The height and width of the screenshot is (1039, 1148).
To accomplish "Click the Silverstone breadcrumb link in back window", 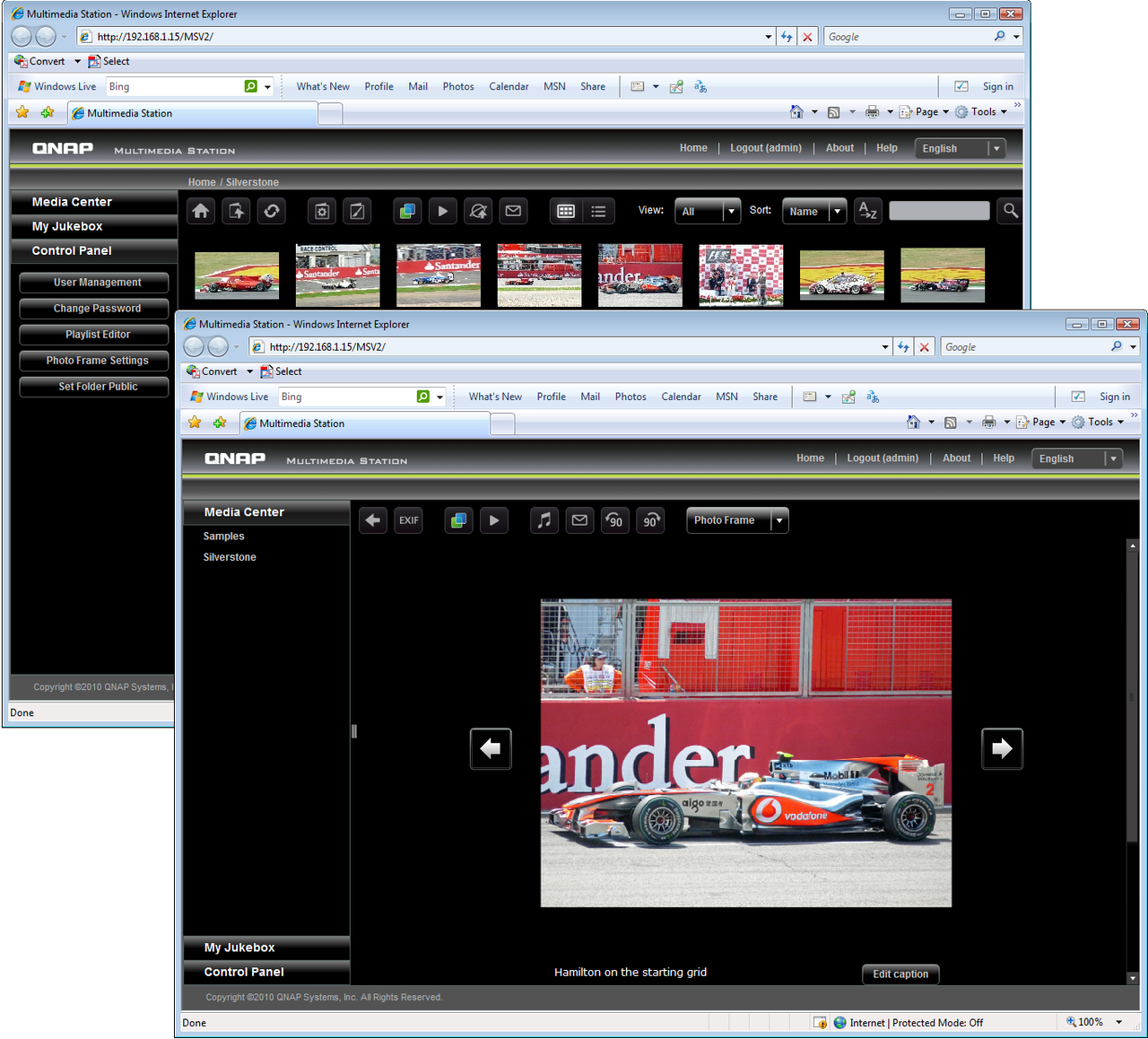I will [x=252, y=182].
